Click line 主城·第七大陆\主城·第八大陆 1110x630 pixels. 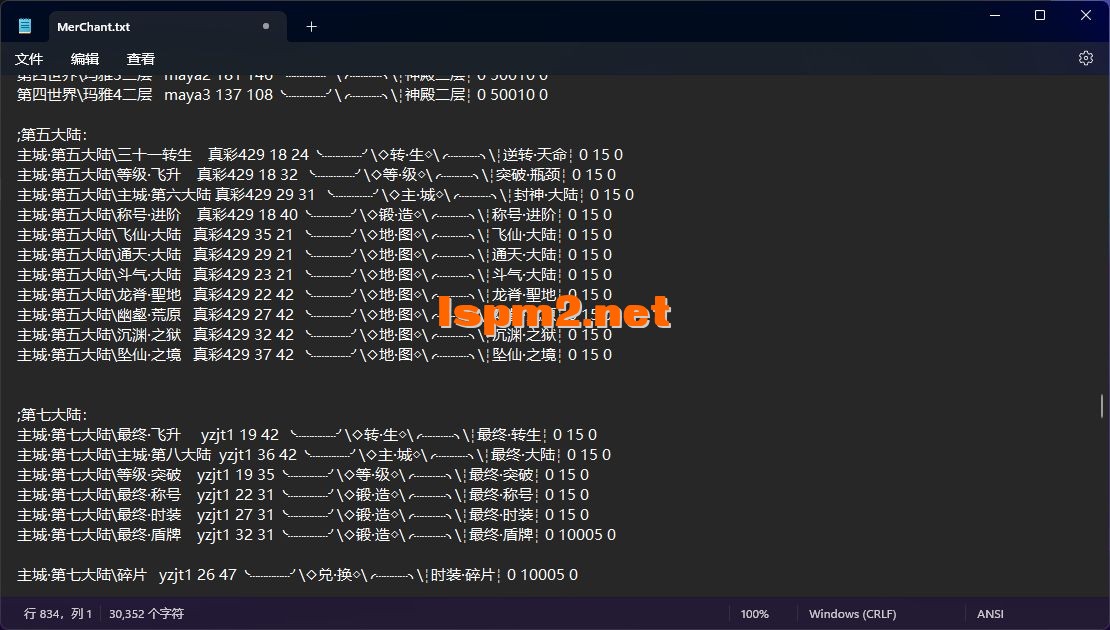point(314,454)
